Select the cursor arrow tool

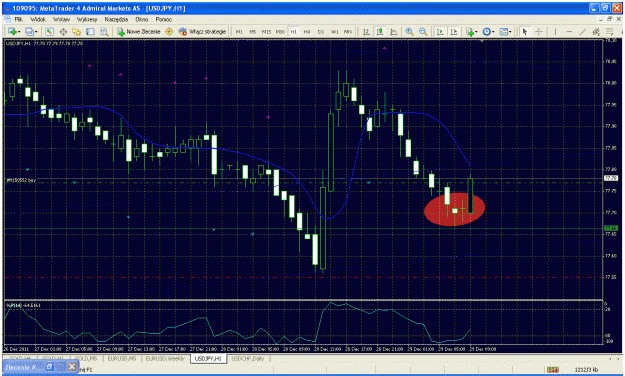click(x=525, y=31)
